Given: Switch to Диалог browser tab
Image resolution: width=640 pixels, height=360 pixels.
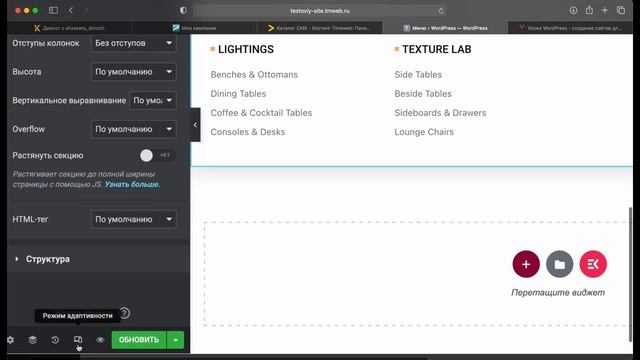Looking at the screenshot, I should 69,28.
